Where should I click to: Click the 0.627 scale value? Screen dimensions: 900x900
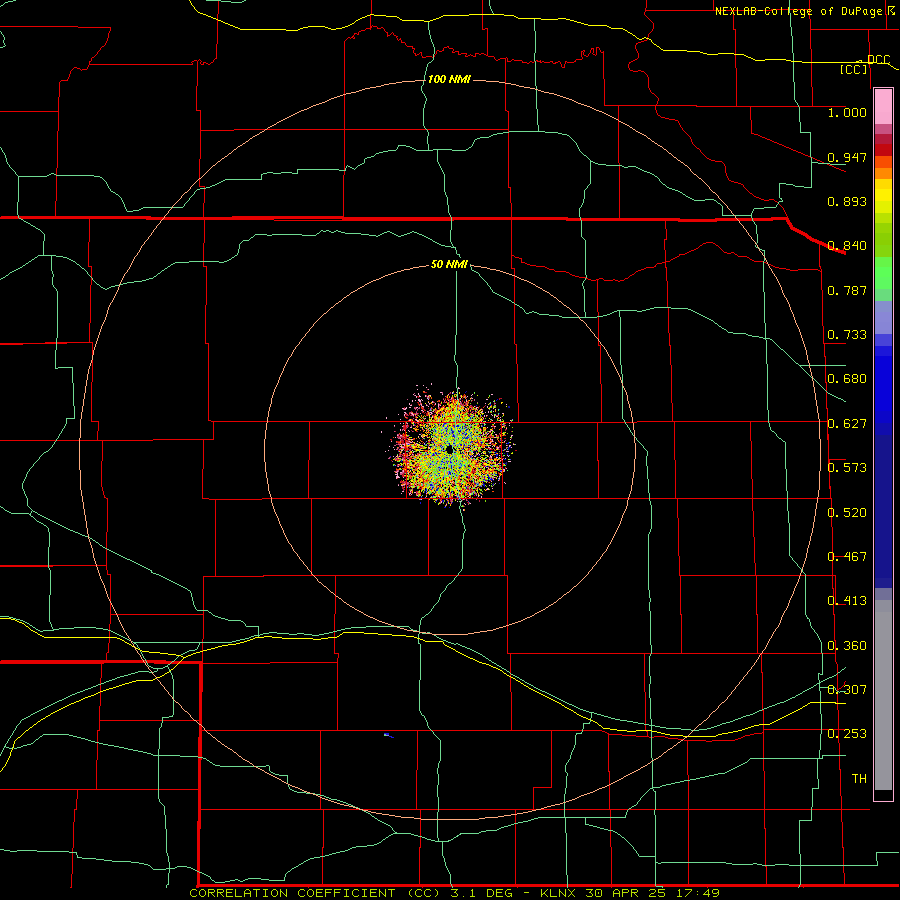coord(847,424)
